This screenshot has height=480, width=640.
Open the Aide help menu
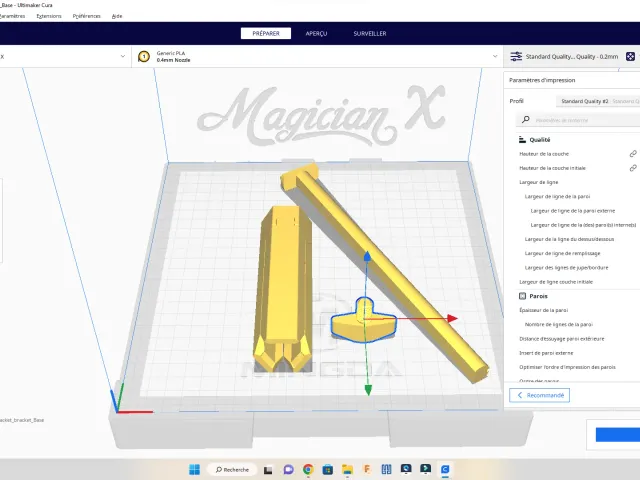point(117,16)
